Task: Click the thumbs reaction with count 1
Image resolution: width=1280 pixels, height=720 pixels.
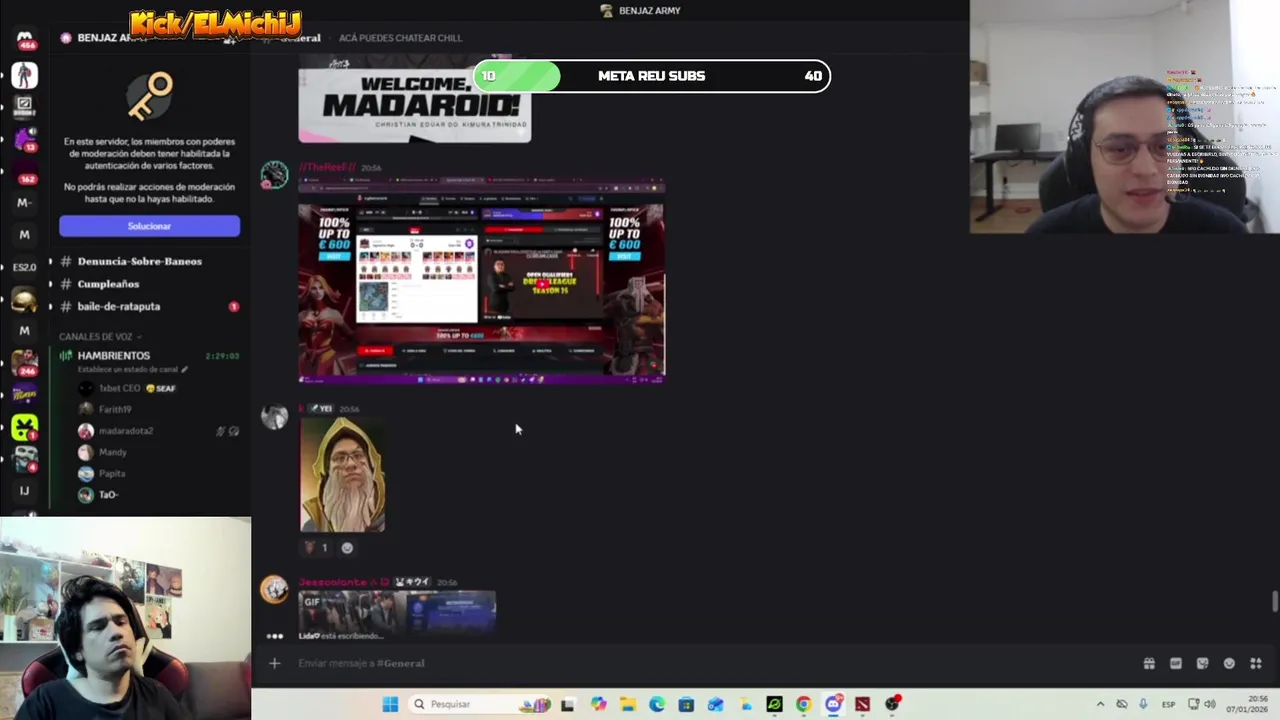Action: point(316,548)
